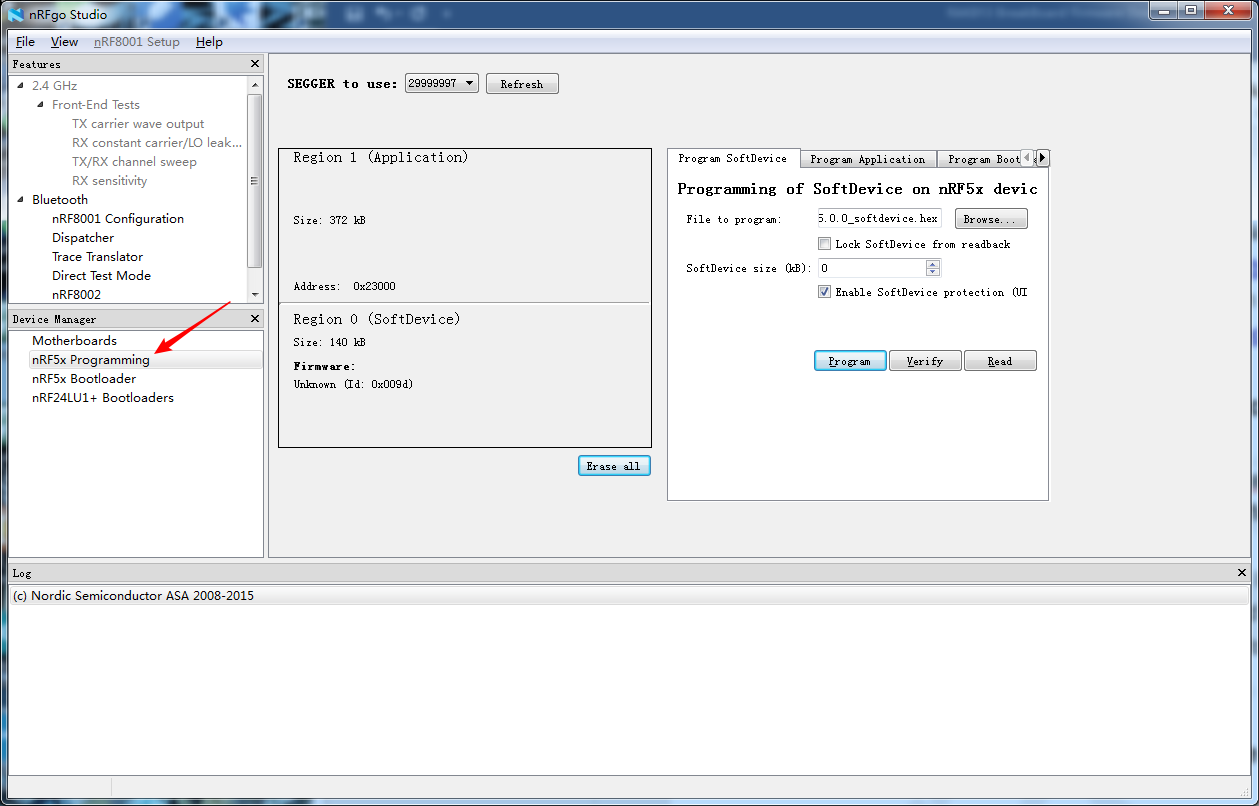1259x806 pixels.
Task: Click the SoftDevice size input field
Action: point(871,268)
